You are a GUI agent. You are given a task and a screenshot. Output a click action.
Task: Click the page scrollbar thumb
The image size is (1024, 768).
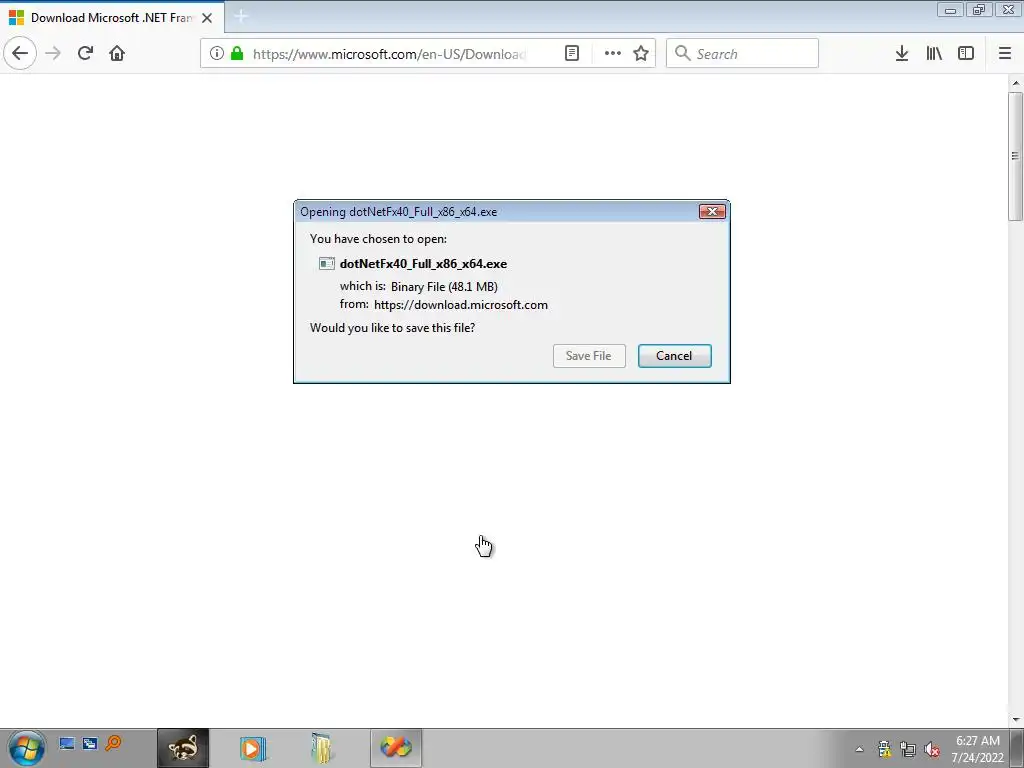click(x=1016, y=157)
